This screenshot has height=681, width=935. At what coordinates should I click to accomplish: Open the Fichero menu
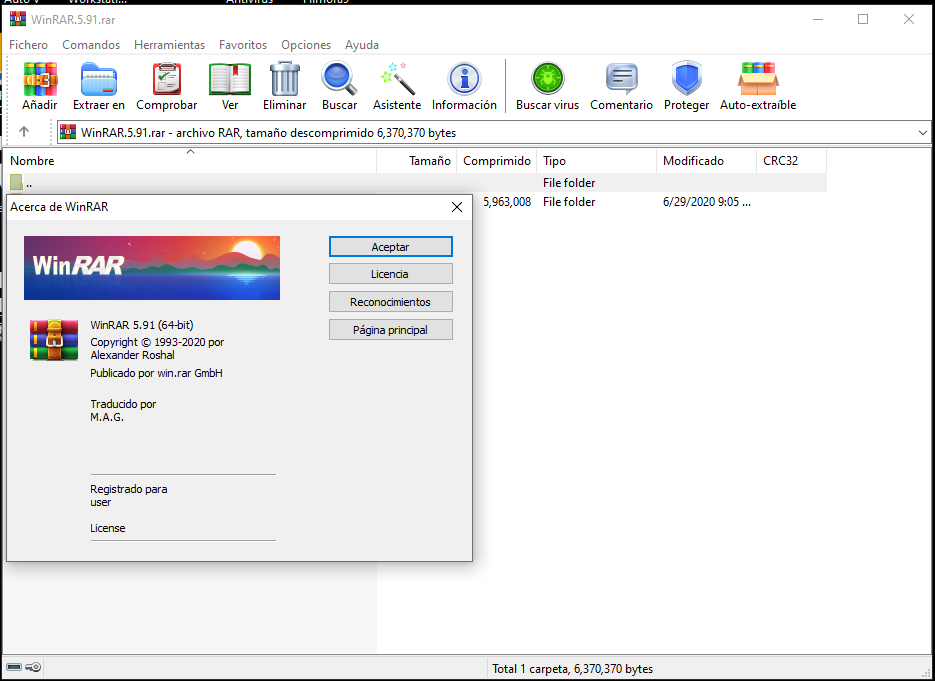coord(28,45)
